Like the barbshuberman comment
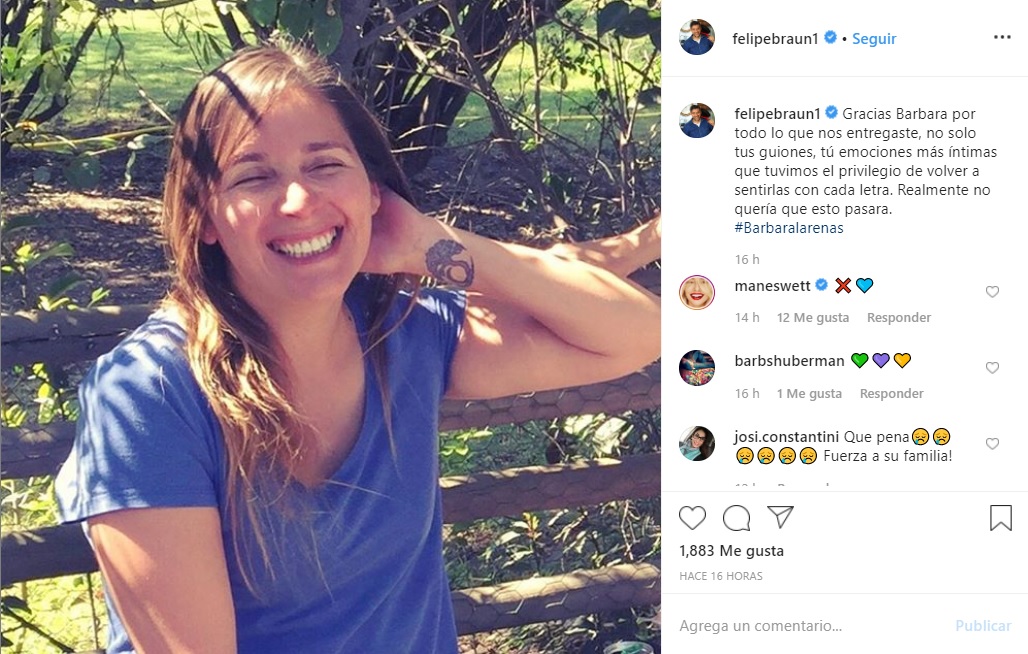The width and height of the screenshot is (1028, 654). click(x=993, y=368)
